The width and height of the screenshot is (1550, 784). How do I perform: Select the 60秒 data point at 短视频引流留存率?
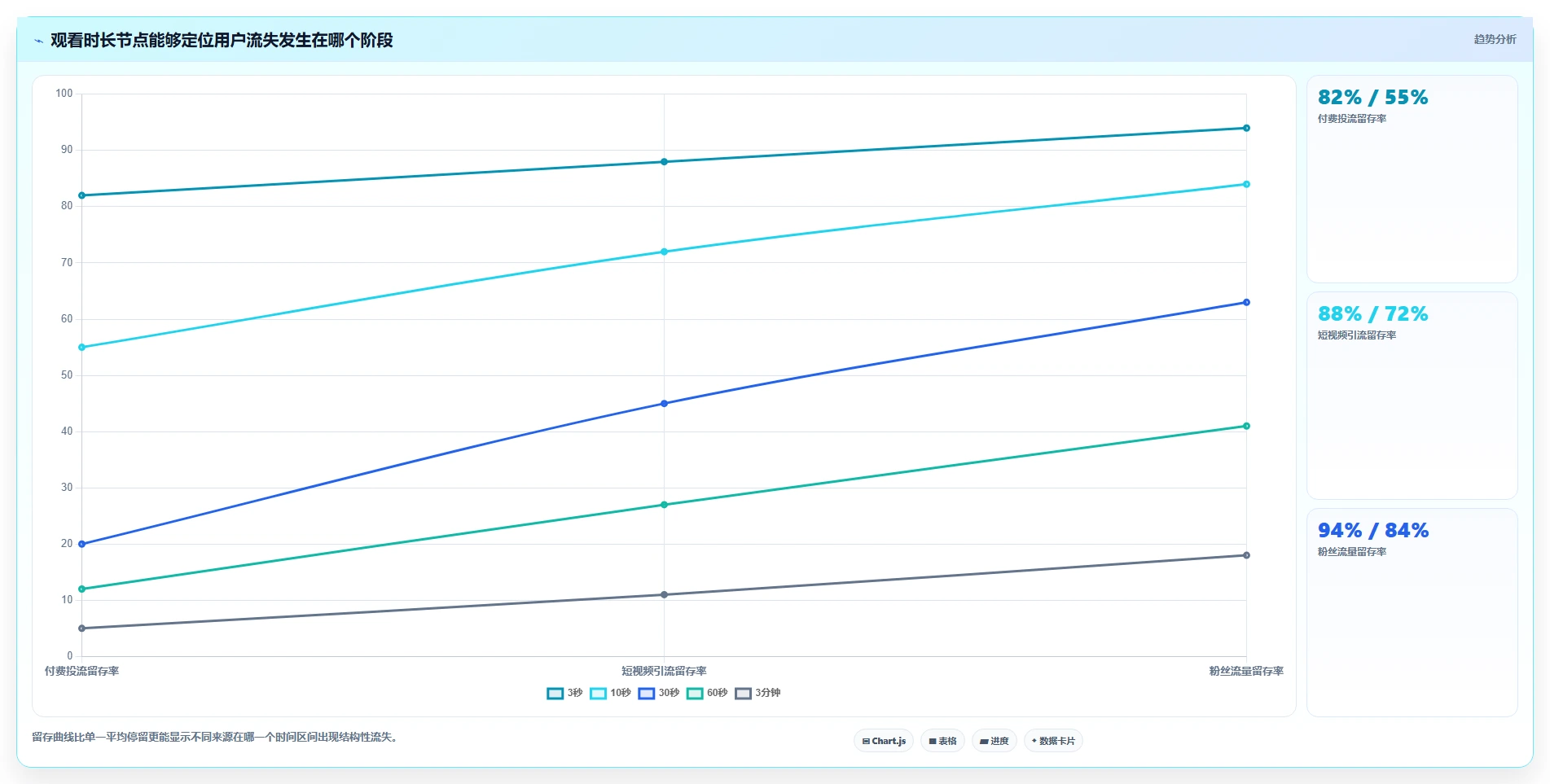tap(664, 505)
